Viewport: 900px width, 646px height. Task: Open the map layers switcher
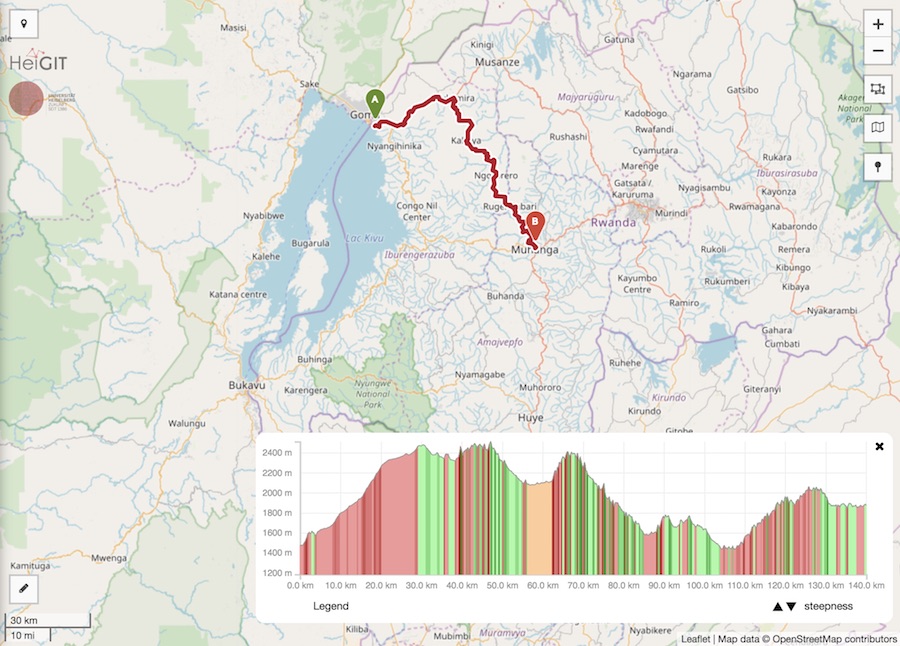click(877, 127)
